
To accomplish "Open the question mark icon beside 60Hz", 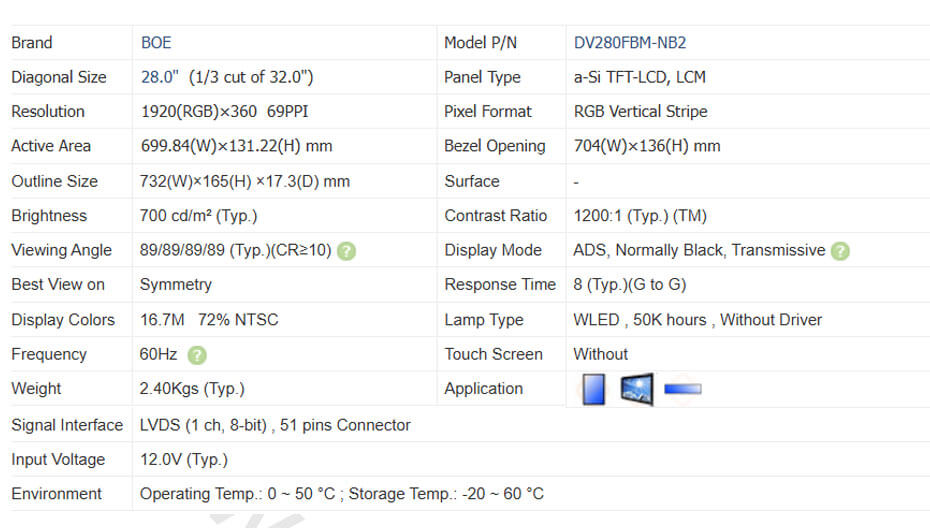I will 198,354.
